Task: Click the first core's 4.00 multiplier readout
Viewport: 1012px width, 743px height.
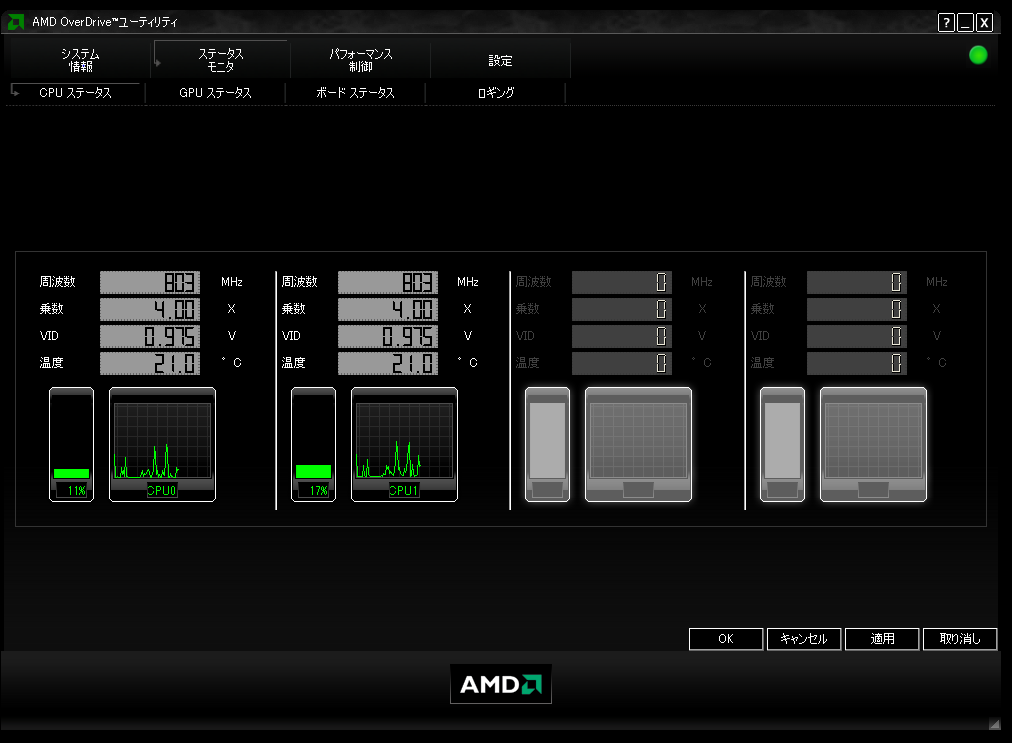Action: tap(150, 309)
